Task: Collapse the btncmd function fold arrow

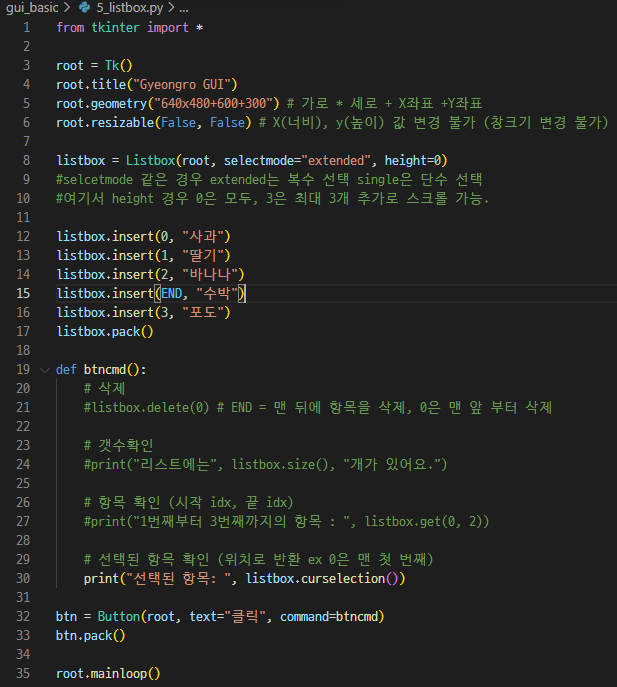Action: pos(45,370)
